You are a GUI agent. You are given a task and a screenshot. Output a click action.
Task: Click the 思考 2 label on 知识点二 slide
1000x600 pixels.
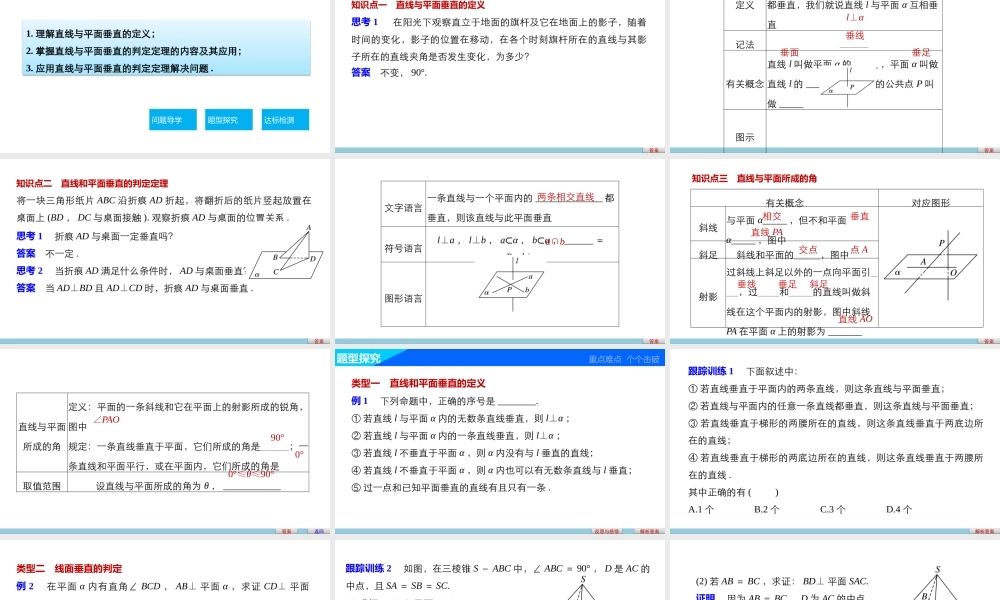(x=29, y=271)
